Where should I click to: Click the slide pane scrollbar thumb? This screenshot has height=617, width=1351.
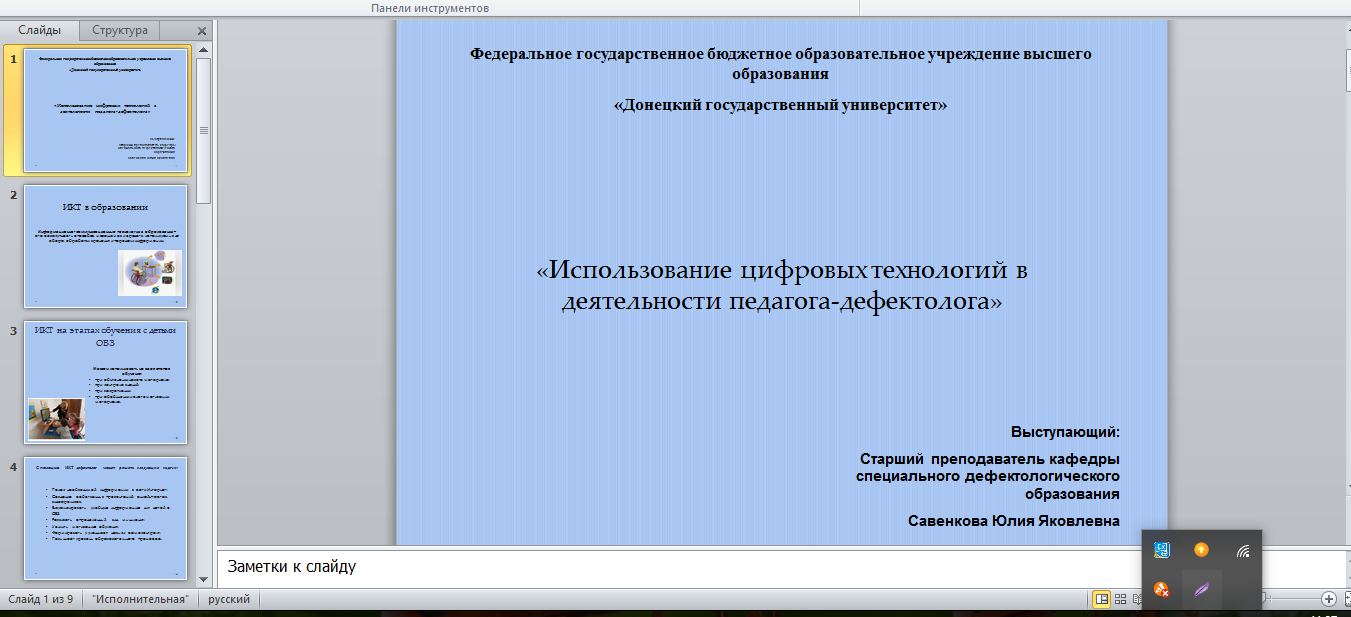pyautogui.click(x=204, y=130)
